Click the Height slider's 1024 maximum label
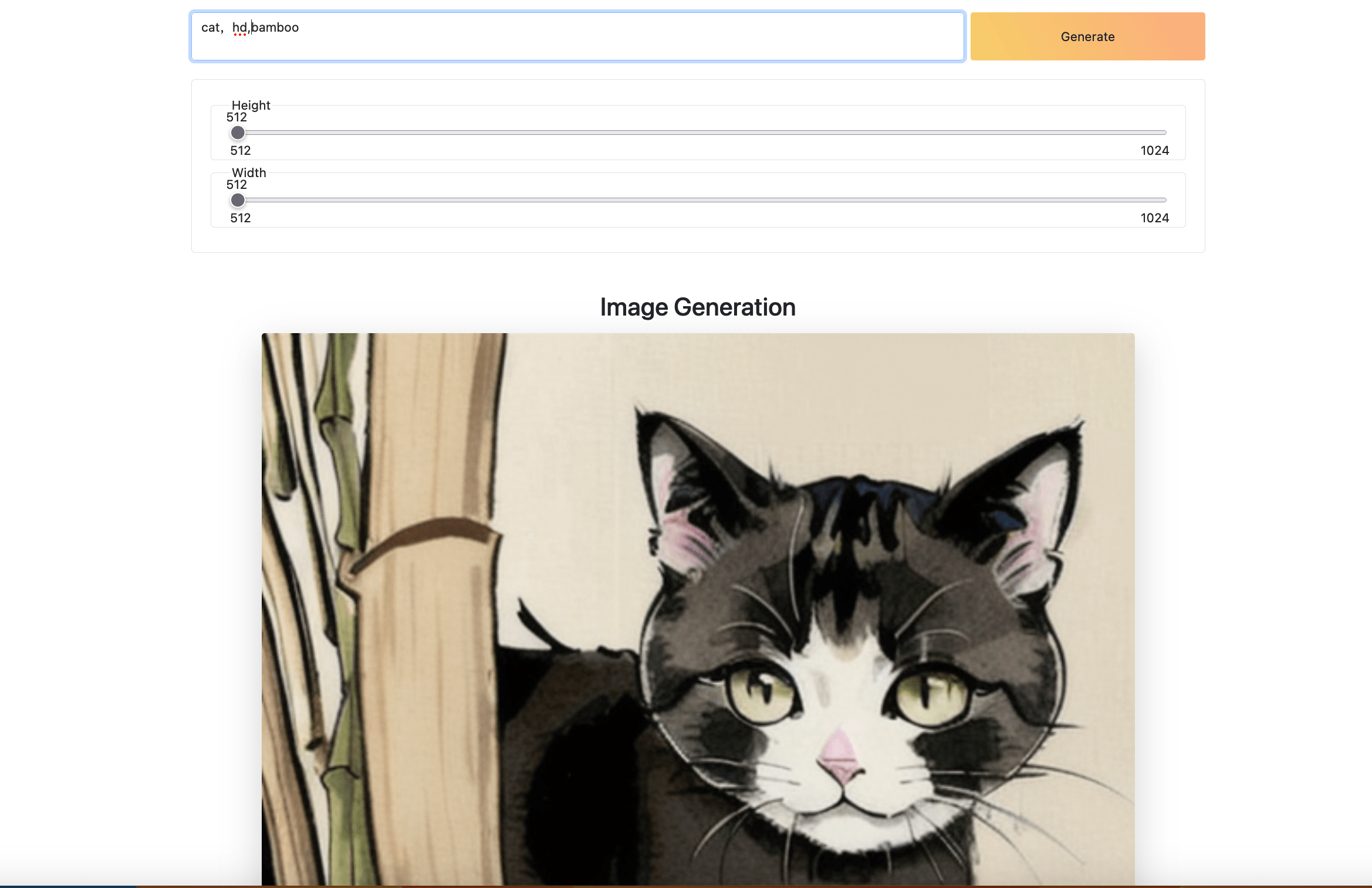The height and width of the screenshot is (888, 1372). [x=1154, y=151]
